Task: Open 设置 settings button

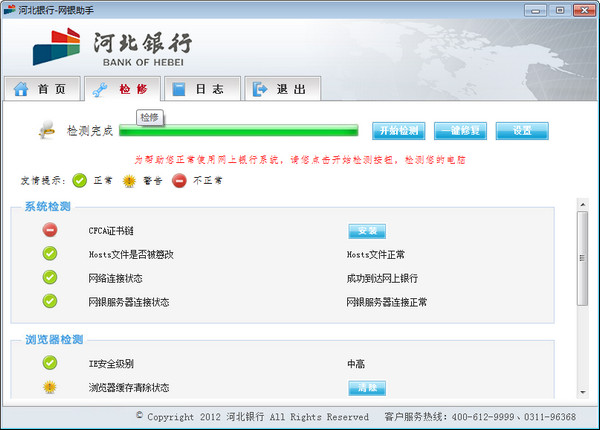Action: (x=522, y=131)
